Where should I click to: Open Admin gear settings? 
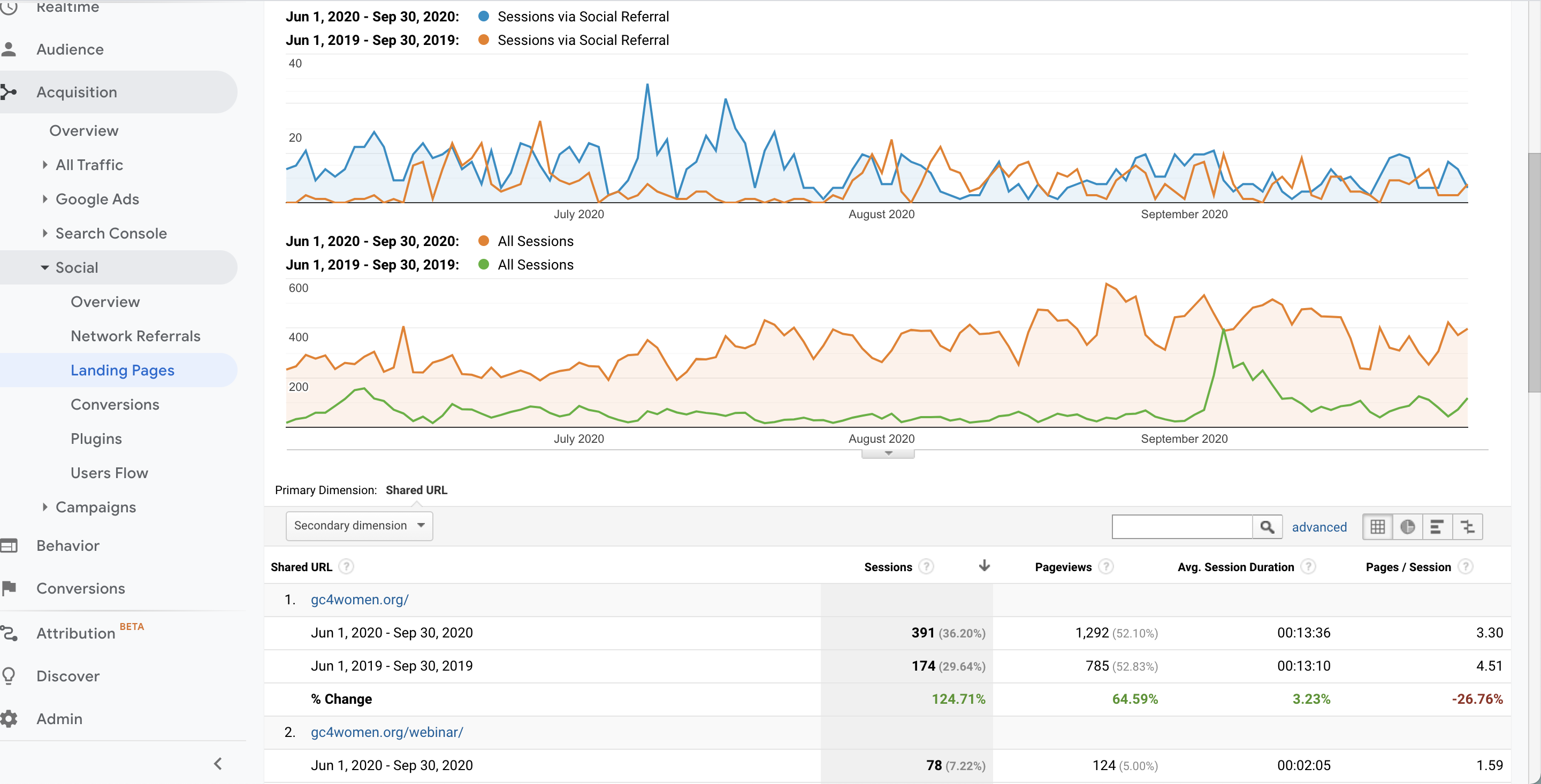click(x=10, y=718)
